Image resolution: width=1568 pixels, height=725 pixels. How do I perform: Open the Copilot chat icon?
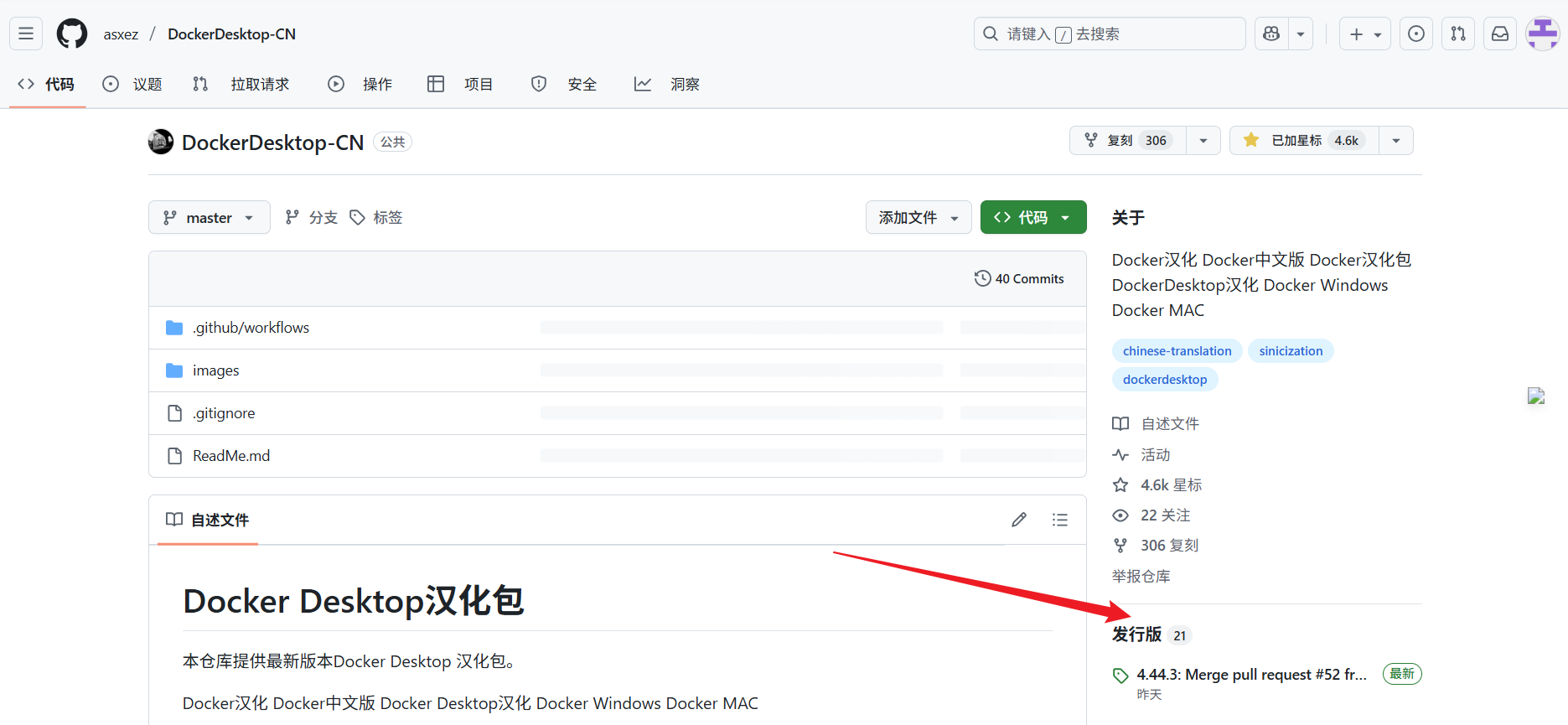coord(1271,34)
